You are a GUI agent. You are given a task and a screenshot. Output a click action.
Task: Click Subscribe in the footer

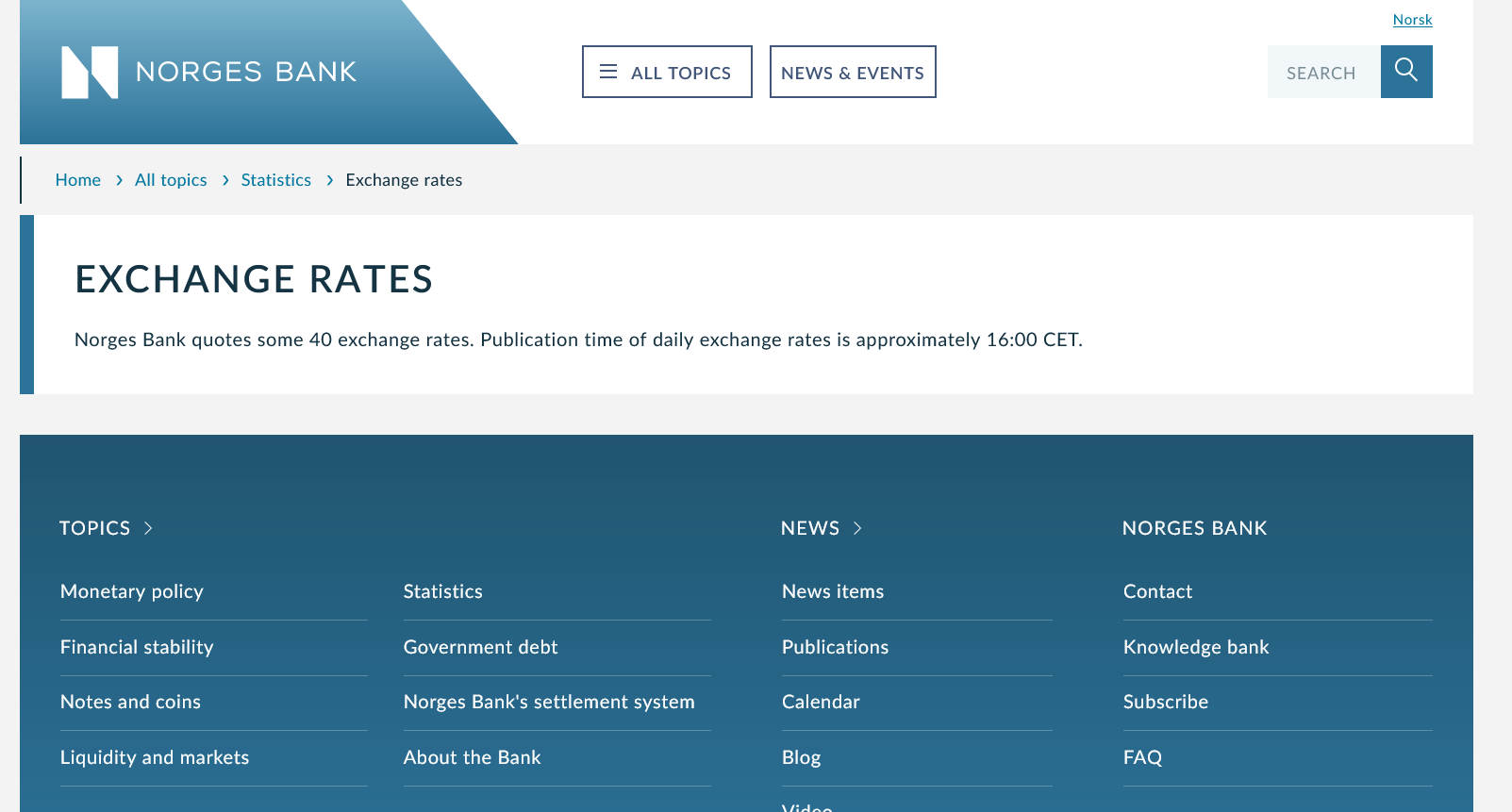(1165, 702)
